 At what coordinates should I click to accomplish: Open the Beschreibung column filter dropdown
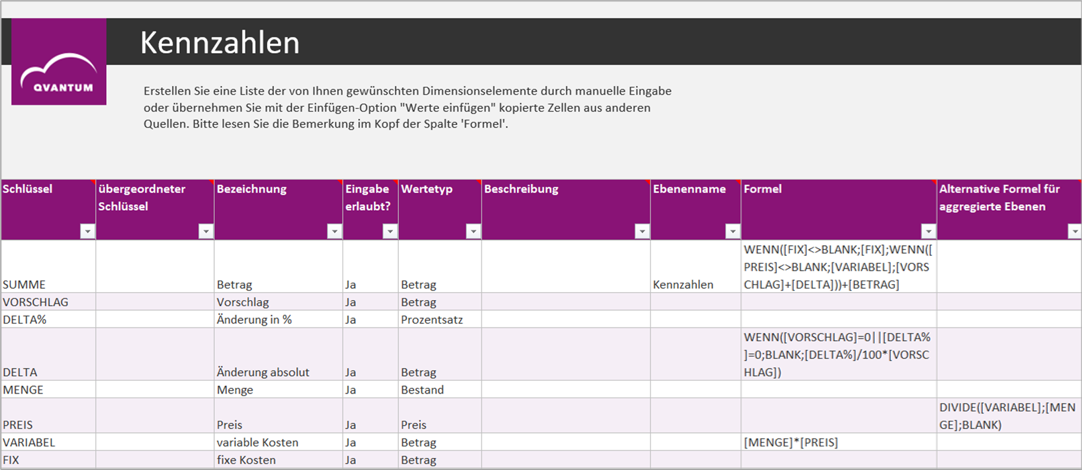pos(641,231)
